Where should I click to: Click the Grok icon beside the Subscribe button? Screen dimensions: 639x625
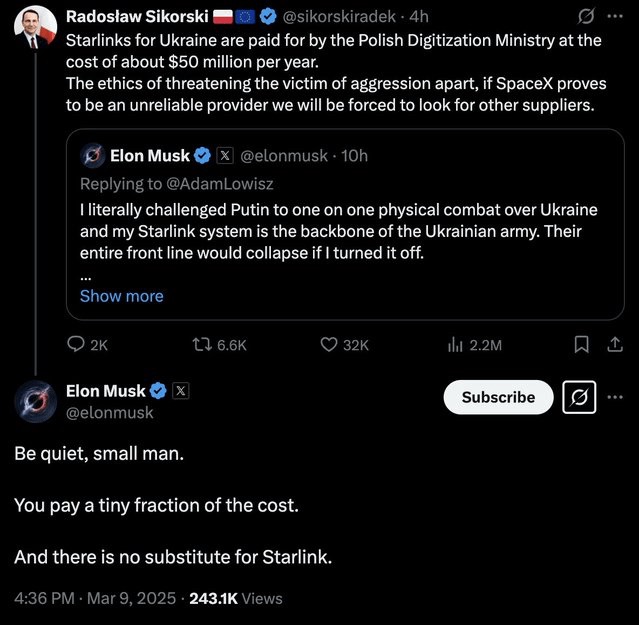[x=581, y=397]
